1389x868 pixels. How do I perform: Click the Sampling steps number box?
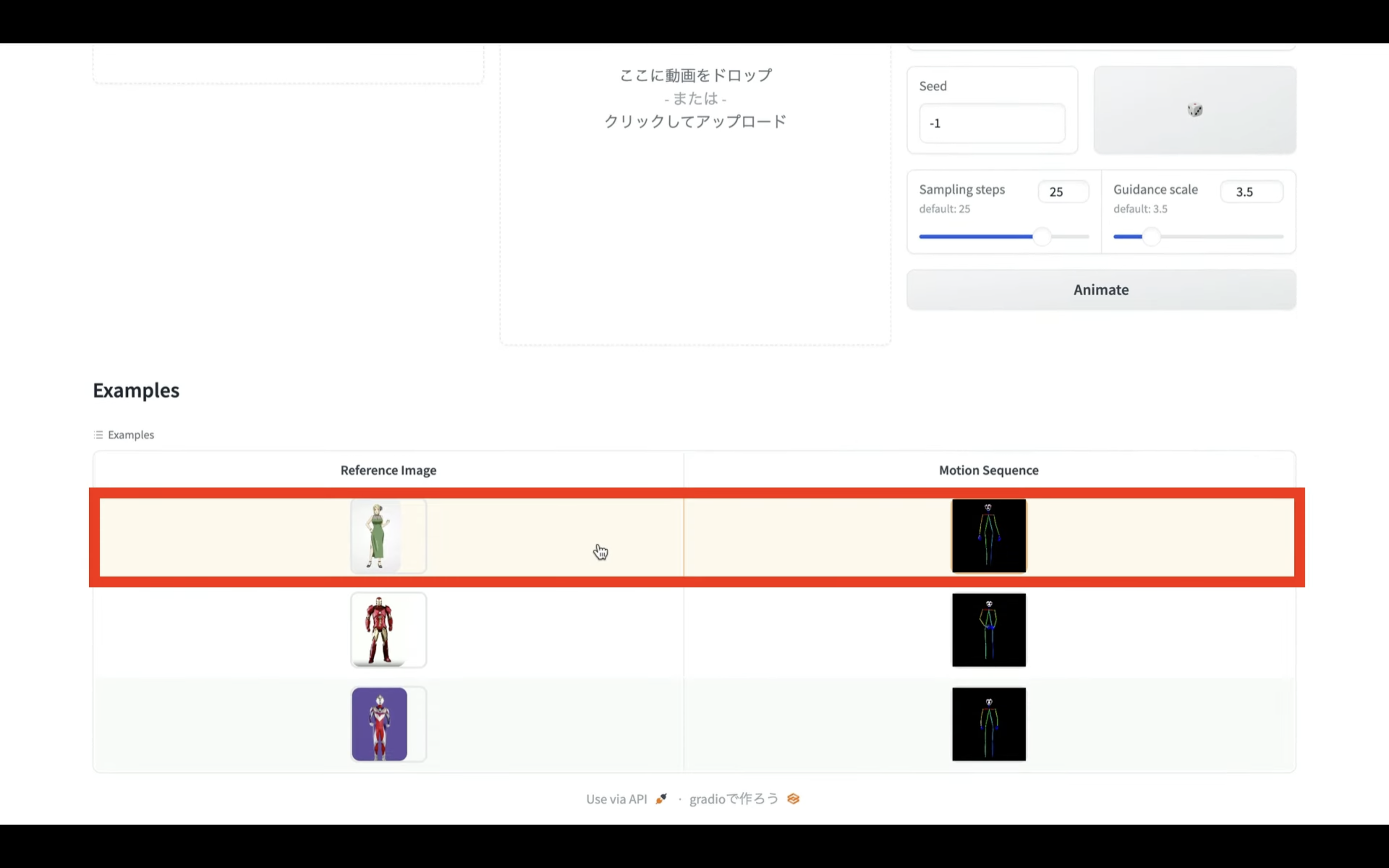1063,192
